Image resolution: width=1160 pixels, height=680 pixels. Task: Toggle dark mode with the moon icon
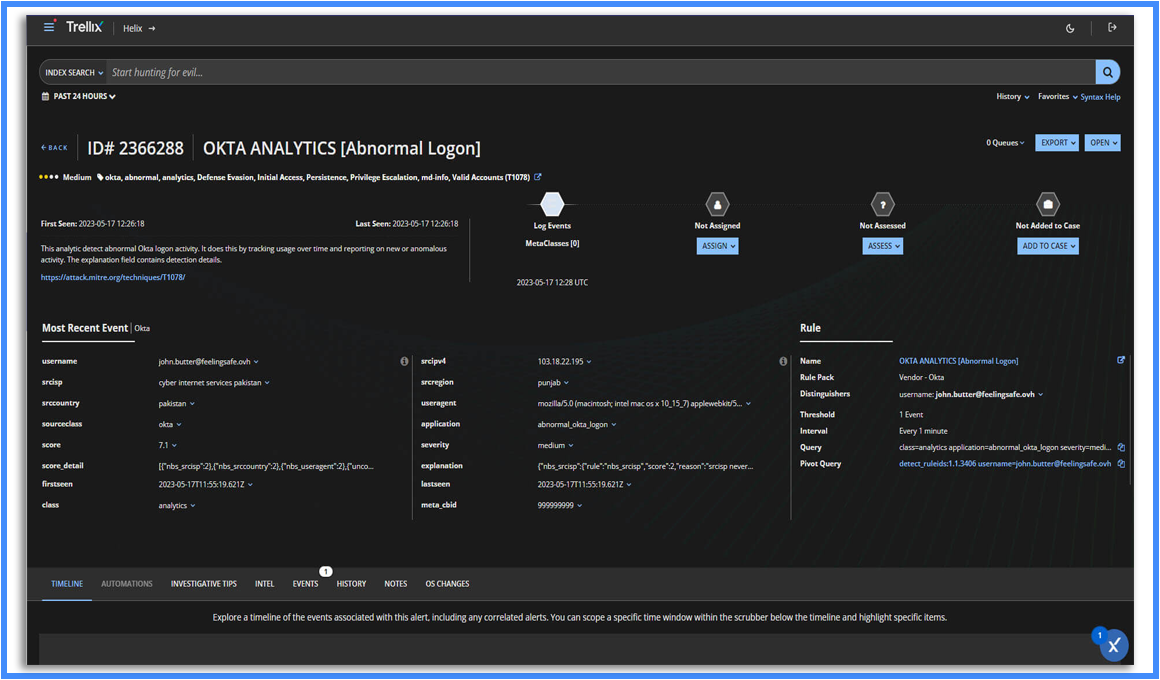coord(1070,28)
